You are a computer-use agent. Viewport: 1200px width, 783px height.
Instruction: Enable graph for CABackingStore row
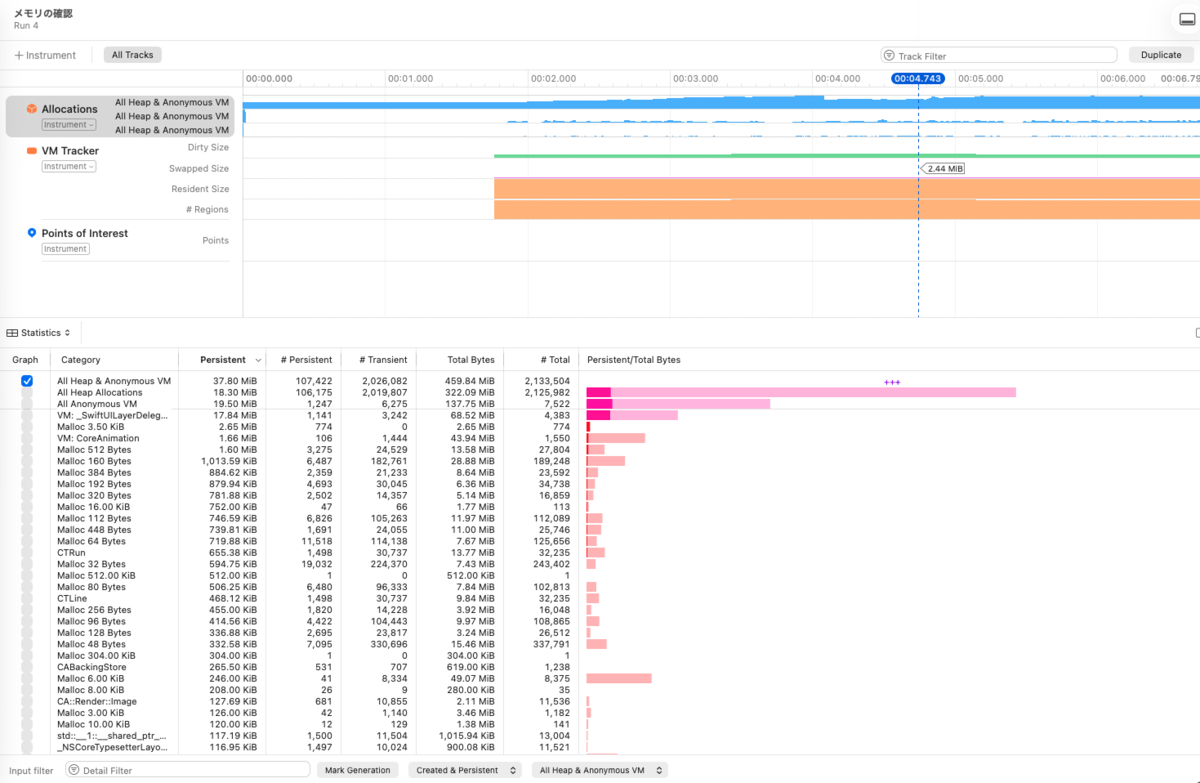click(x=27, y=667)
